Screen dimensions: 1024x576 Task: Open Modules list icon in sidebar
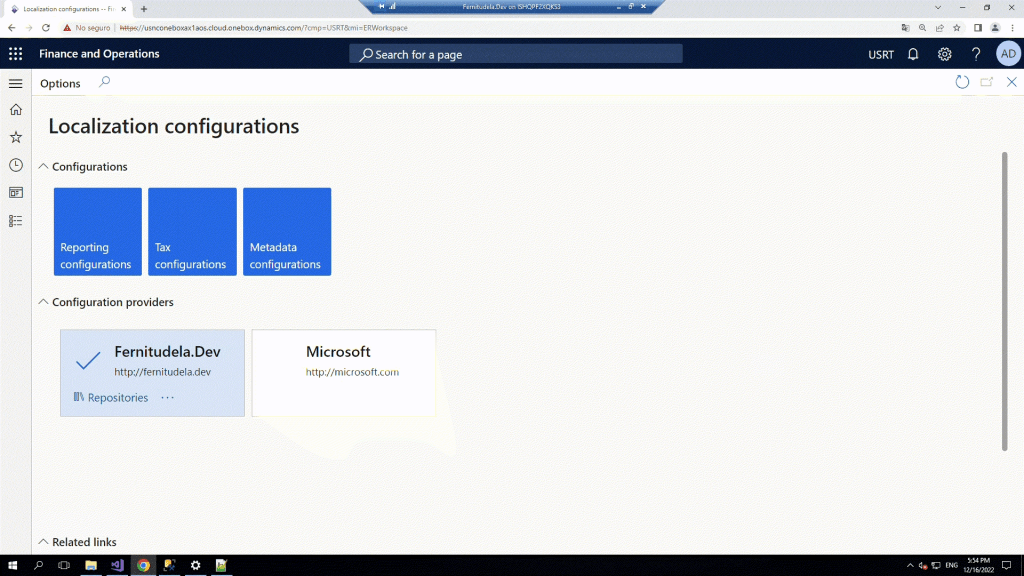(x=15, y=220)
